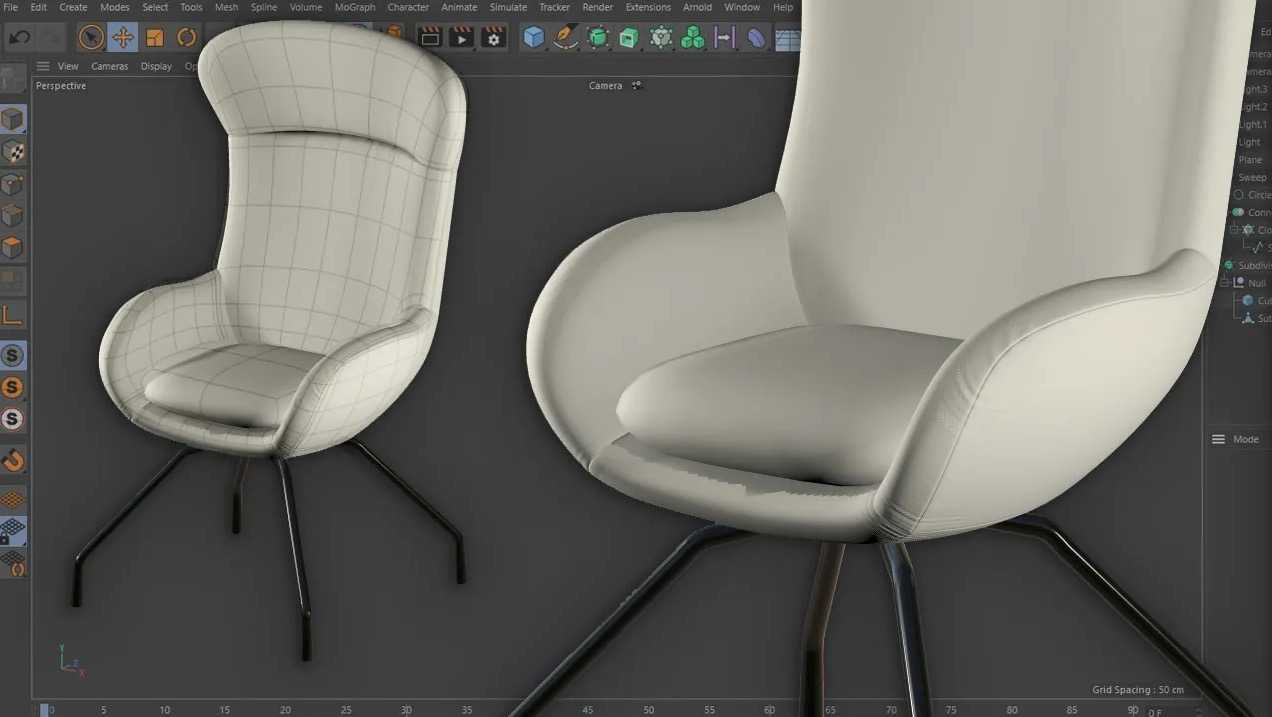
Task: Click the Camera label on the viewport
Action: pos(604,85)
